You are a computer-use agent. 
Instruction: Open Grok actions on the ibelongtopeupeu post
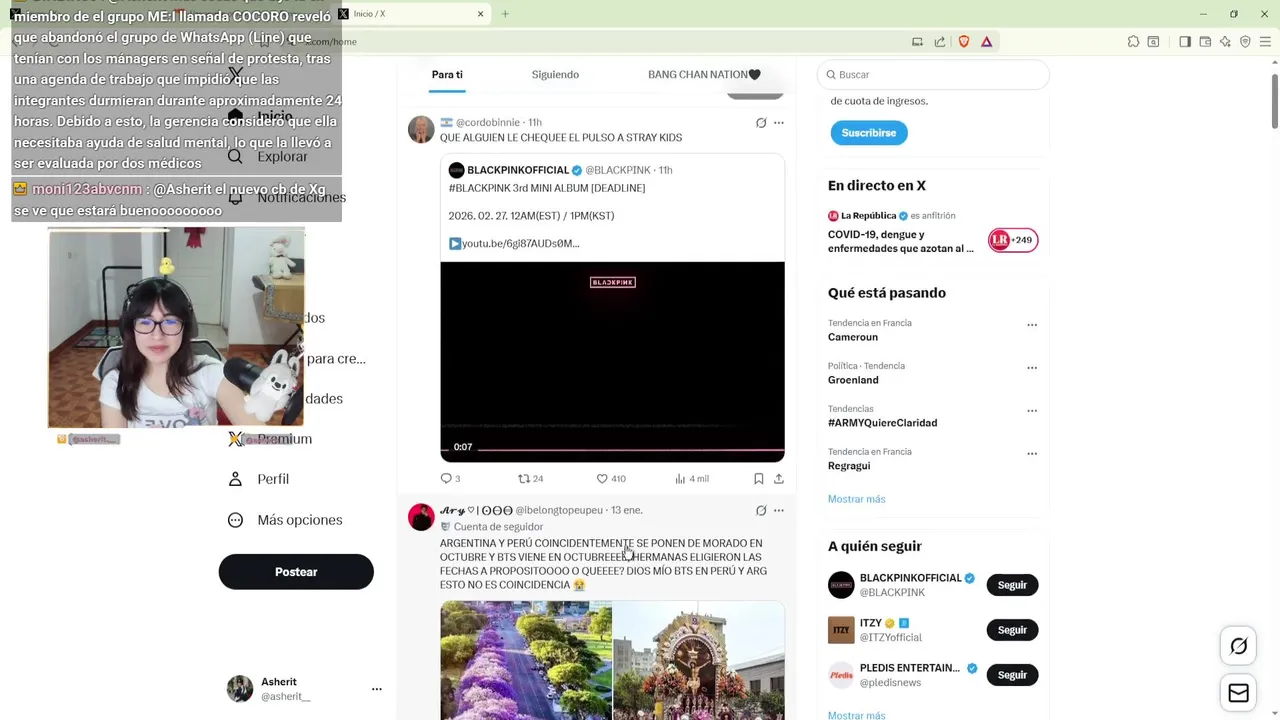point(761,510)
